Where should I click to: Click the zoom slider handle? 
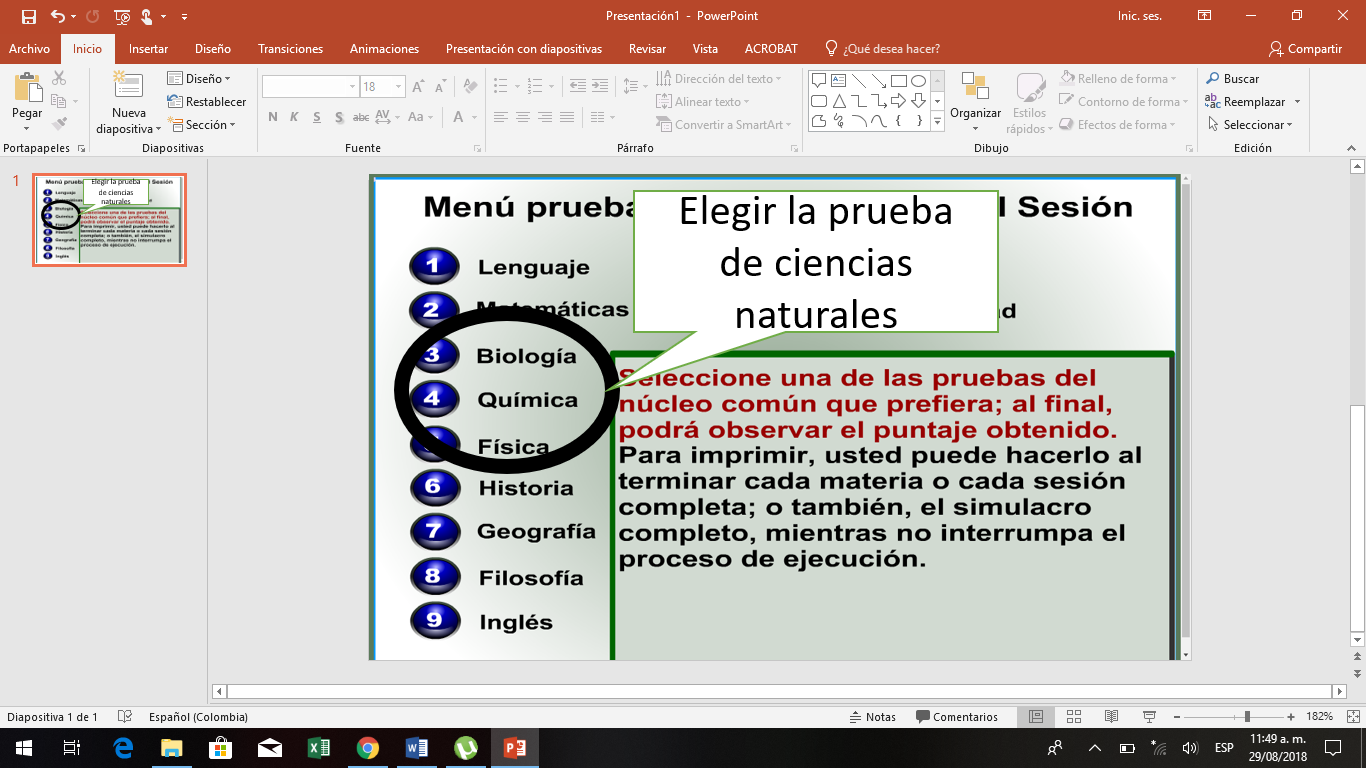1247,717
